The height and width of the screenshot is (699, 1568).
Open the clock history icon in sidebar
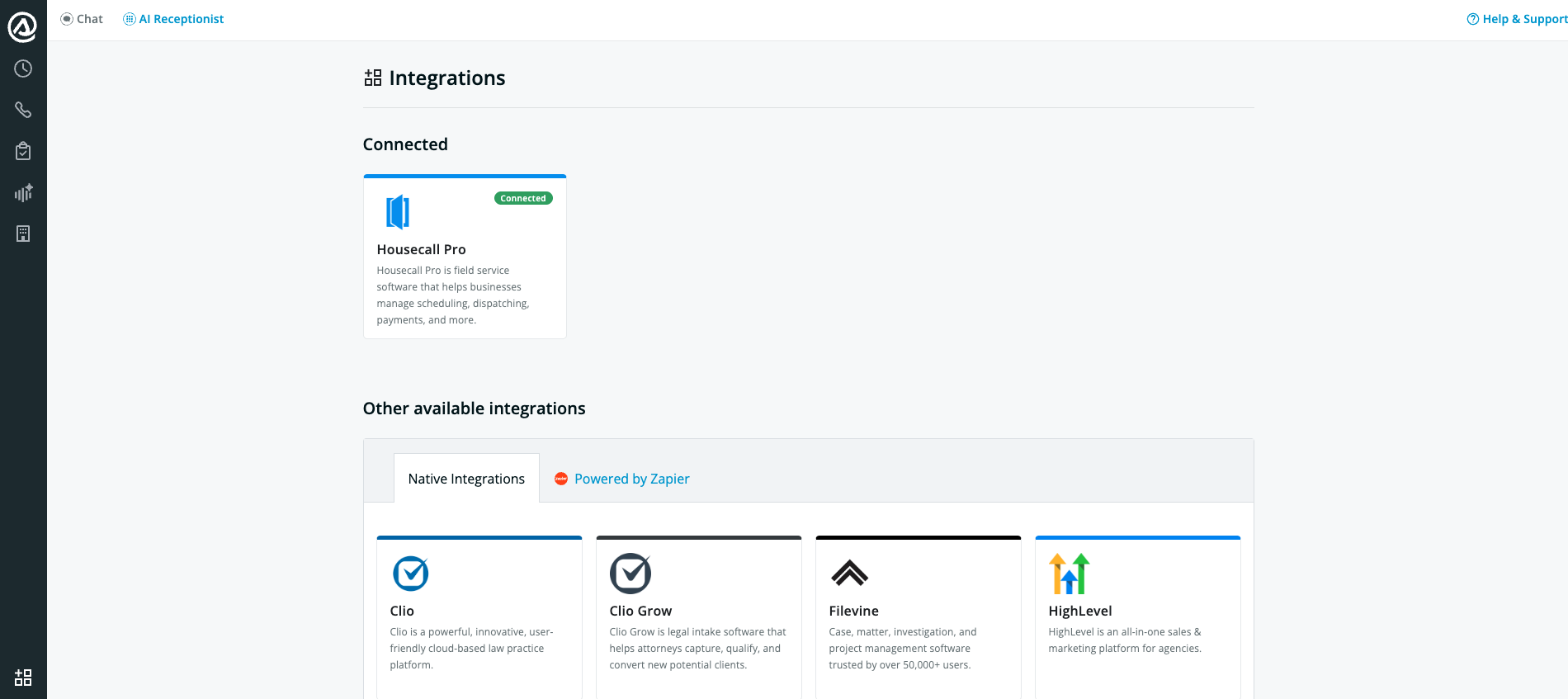click(23, 68)
